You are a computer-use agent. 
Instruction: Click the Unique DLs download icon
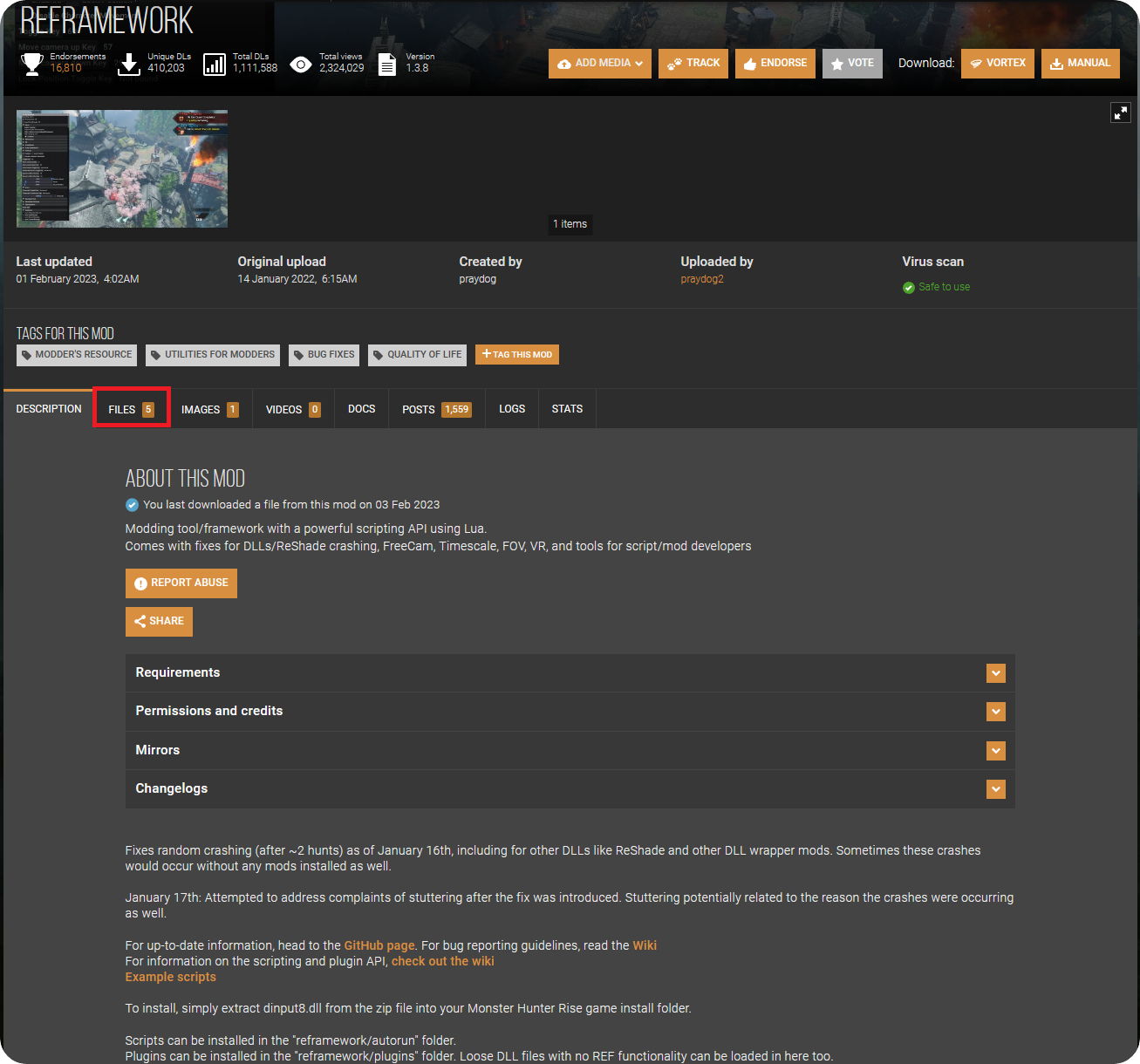coord(129,64)
